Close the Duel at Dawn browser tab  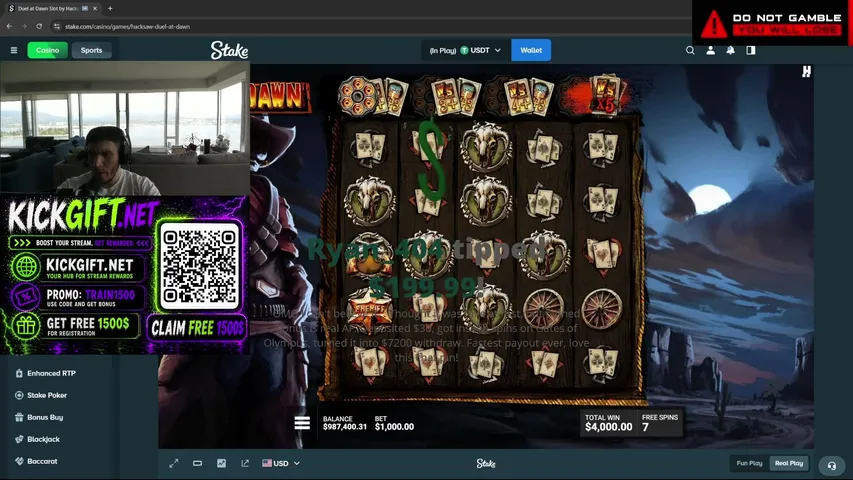[95, 8]
